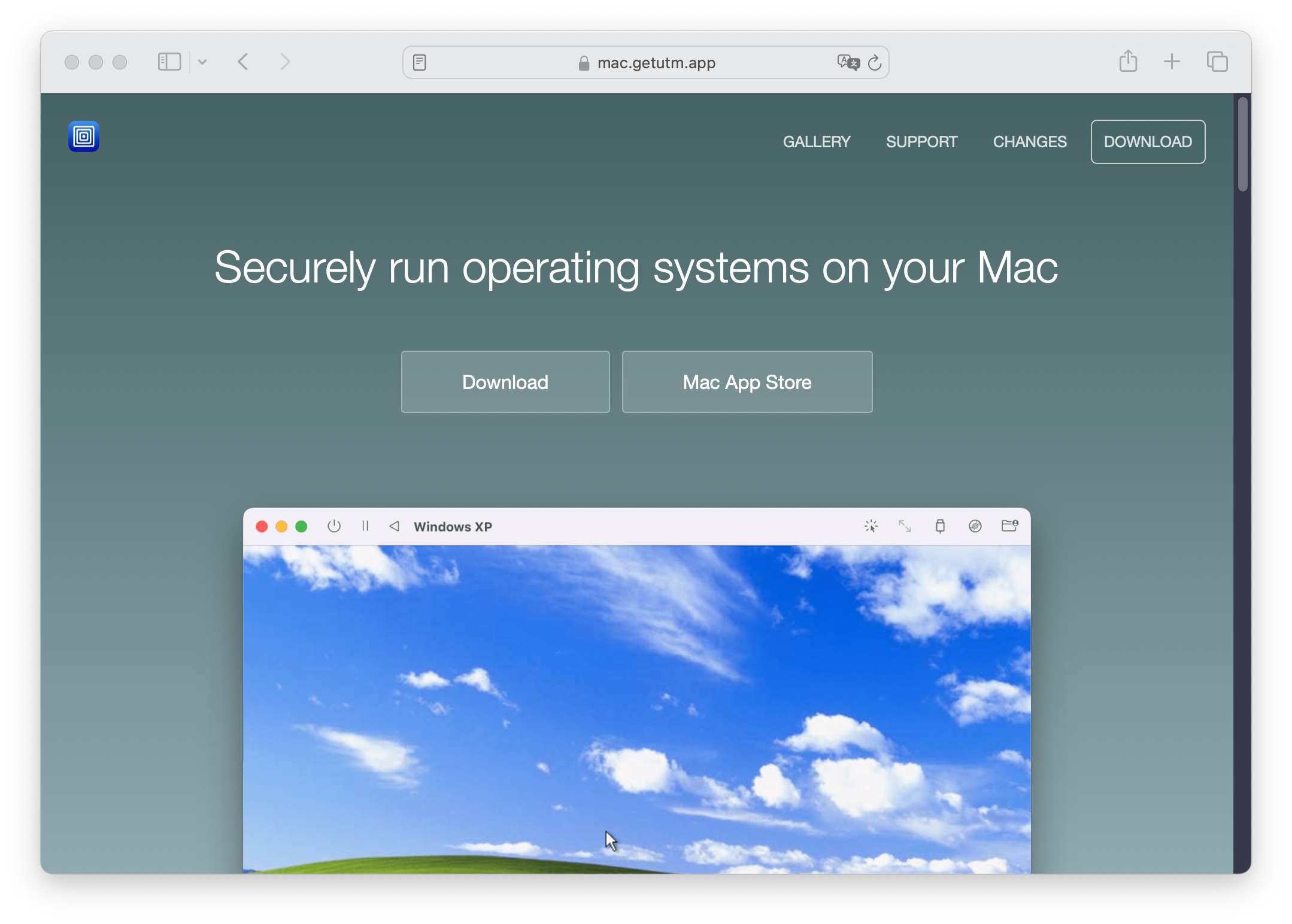Click the power icon in Windows XP window
This screenshot has width=1292, height=924.
point(334,526)
